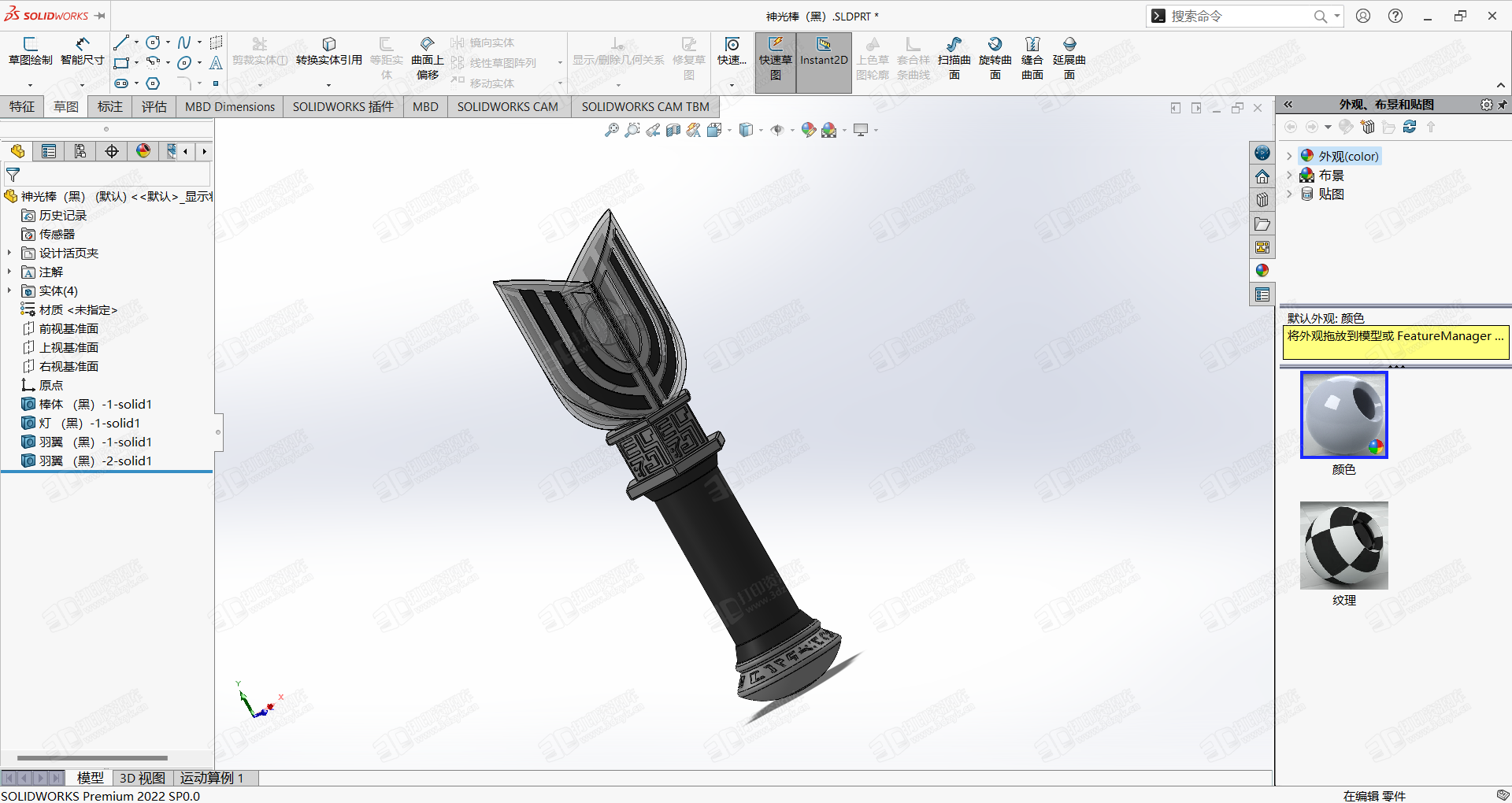The width and height of the screenshot is (1512, 803).
Task: Switch to the 运动算例 1 tab
Action: click(212, 778)
